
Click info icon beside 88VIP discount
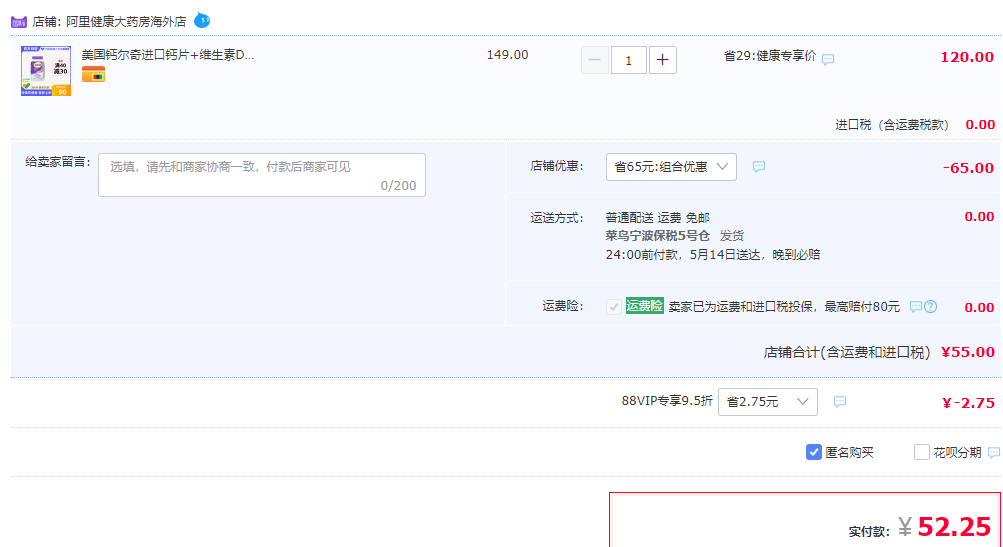840,402
